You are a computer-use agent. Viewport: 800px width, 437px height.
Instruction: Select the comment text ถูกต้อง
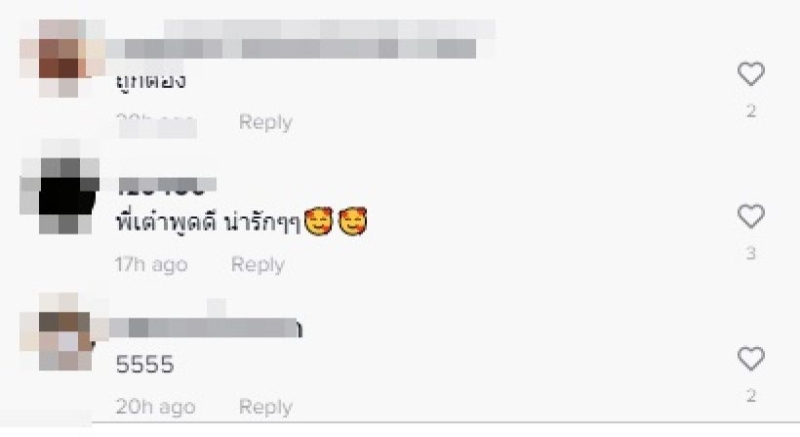[151, 82]
